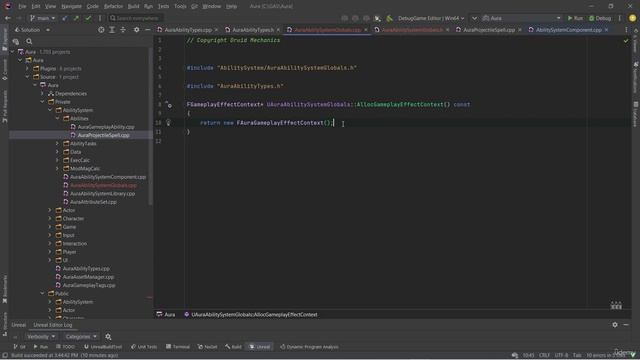Screen dimensions: 640x360
Task: Open the Aura run configuration dropdown
Action: tap(521, 18)
